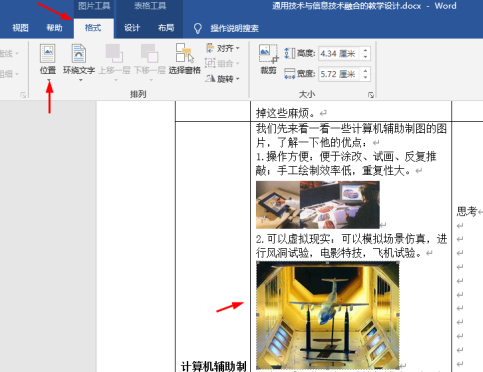Decrease width with the down stepper
Viewport: 483px width, 372px height.
(x=366, y=78)
